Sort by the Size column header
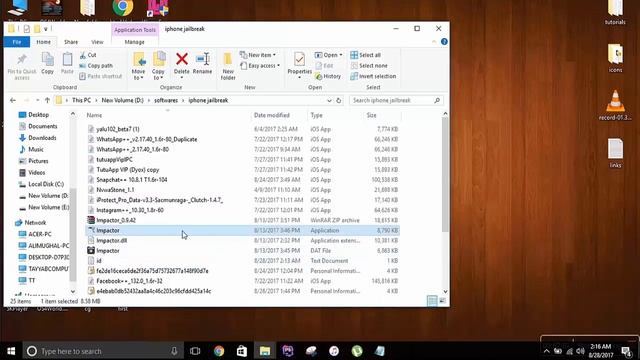Viewport: 640px width, 360px height. 371,116
